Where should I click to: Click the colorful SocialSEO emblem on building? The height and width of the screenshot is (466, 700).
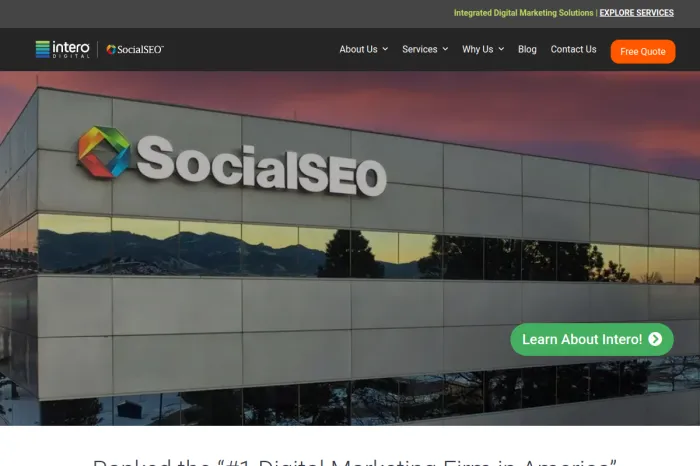tap(104, 152)
